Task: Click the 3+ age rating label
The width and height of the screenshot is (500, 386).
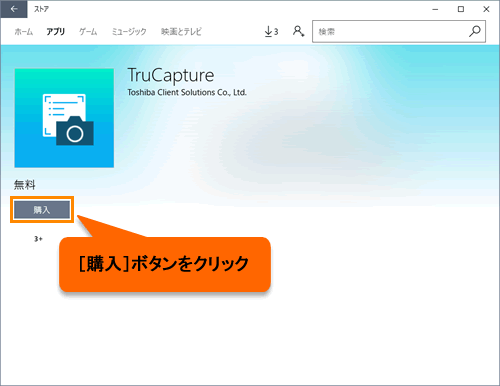Action: tap(38, 239)
